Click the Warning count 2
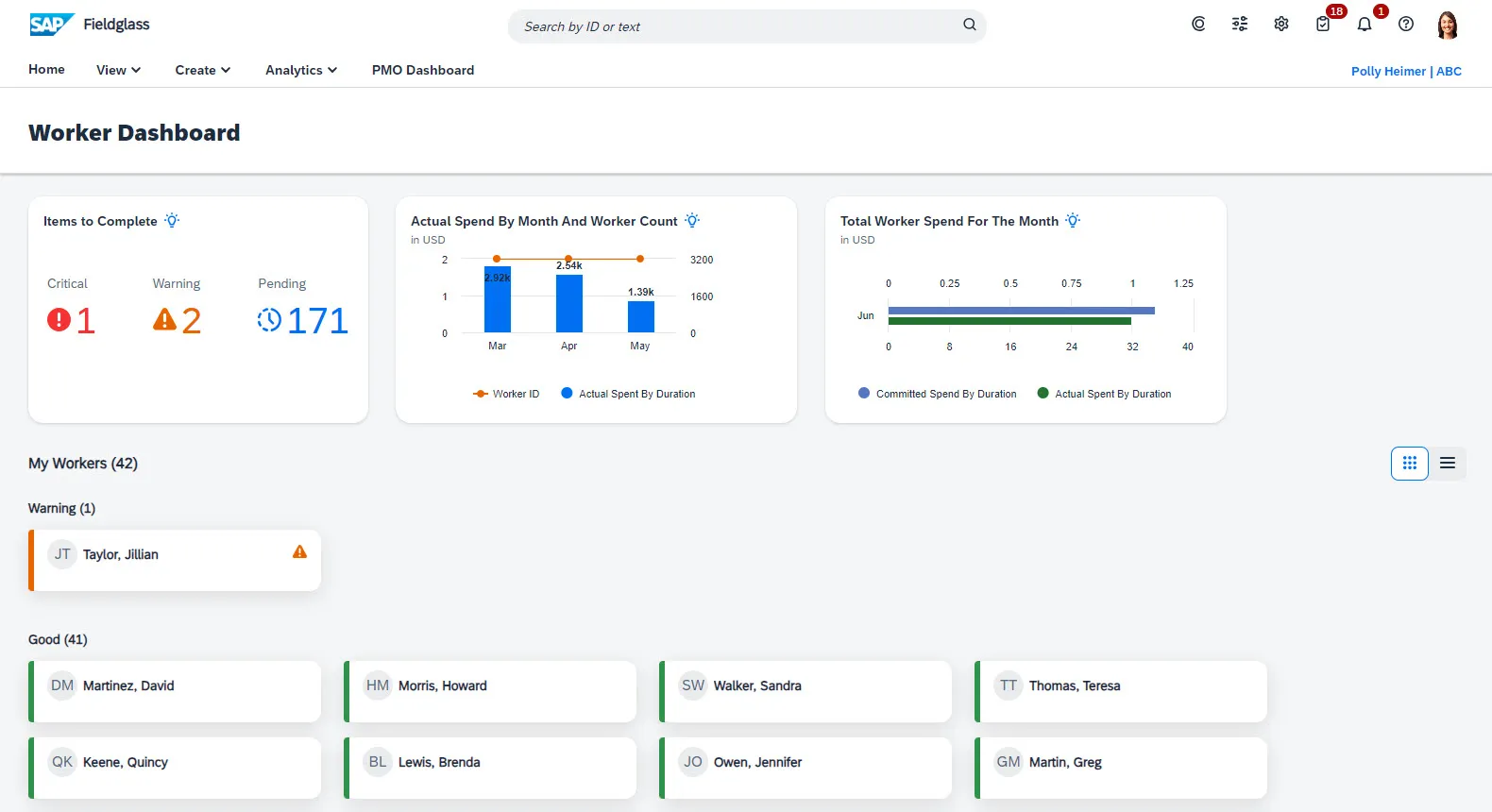Viewport: 1492px width, 812px height. [x=192, y=321]
